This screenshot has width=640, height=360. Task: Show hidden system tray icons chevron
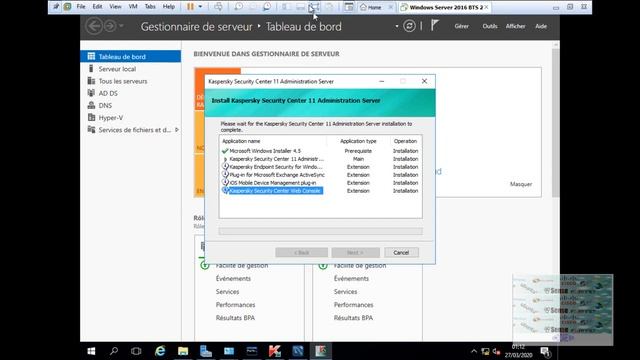[473, 351]
